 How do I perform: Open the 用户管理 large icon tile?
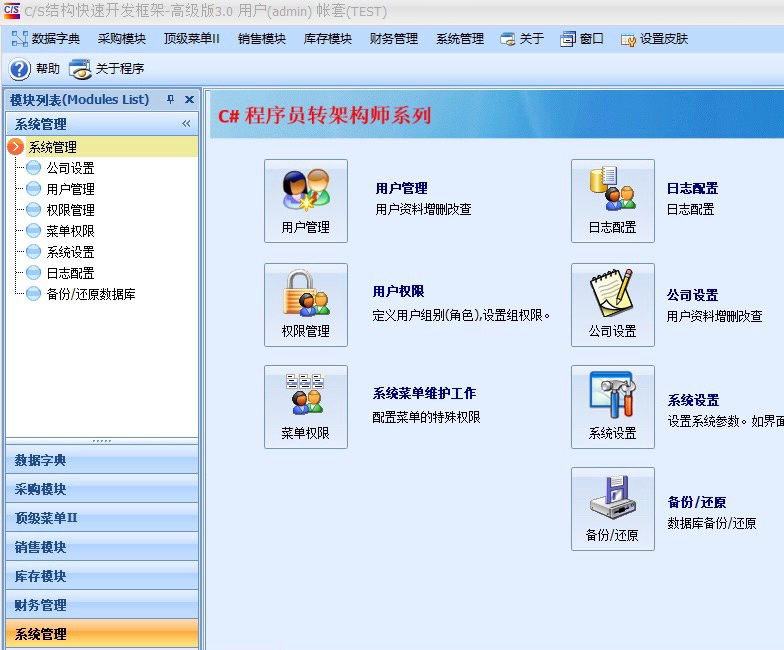(x=306, y=201)
